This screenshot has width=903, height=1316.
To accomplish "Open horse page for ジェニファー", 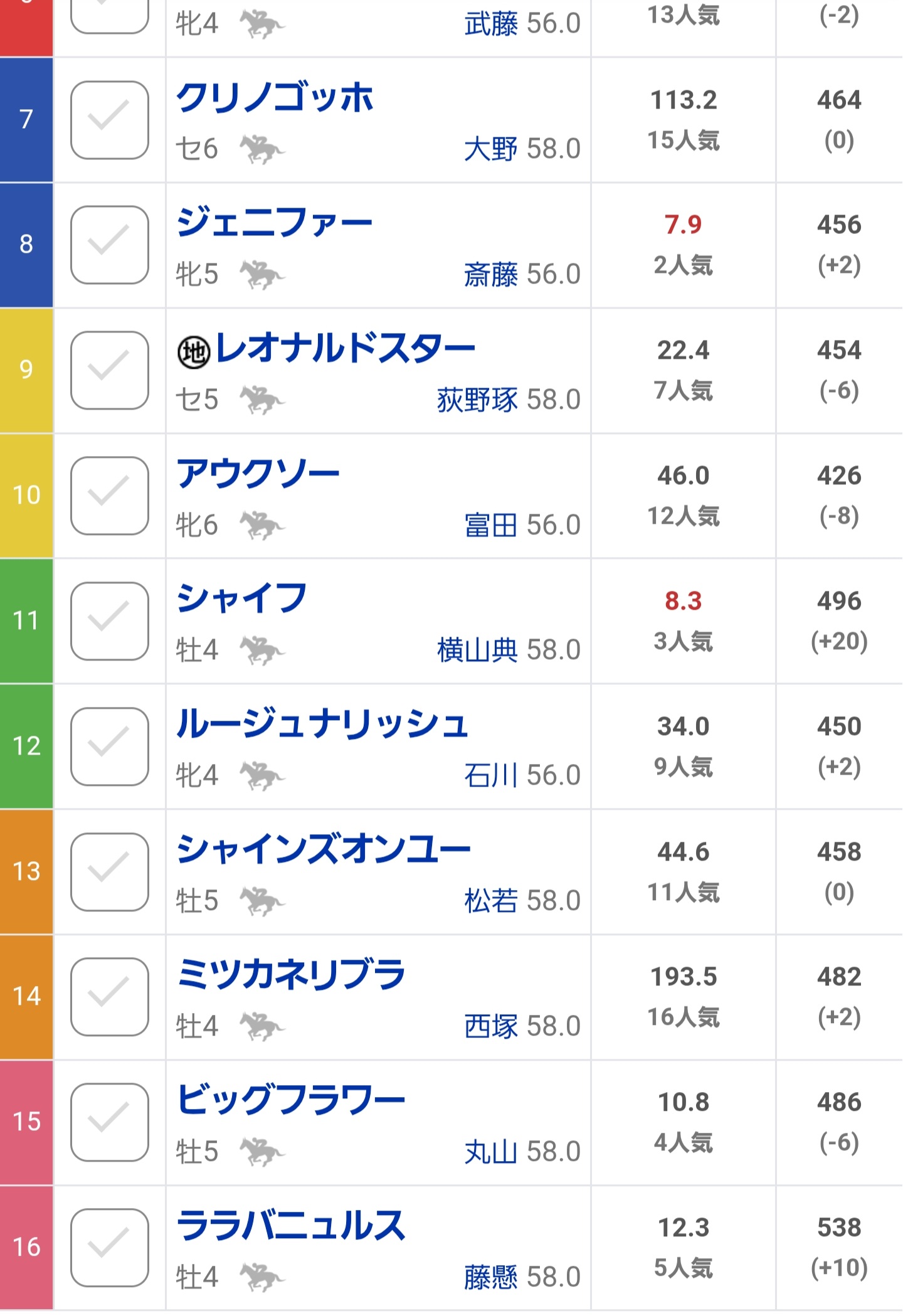I will [x=274, y=223].
